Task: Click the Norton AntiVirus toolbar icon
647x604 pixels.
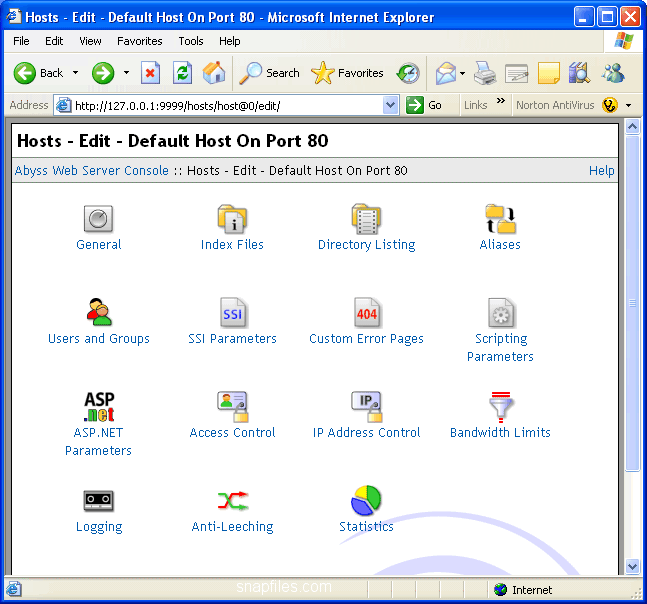Action: pyautogui.click(x=609, y=105)
